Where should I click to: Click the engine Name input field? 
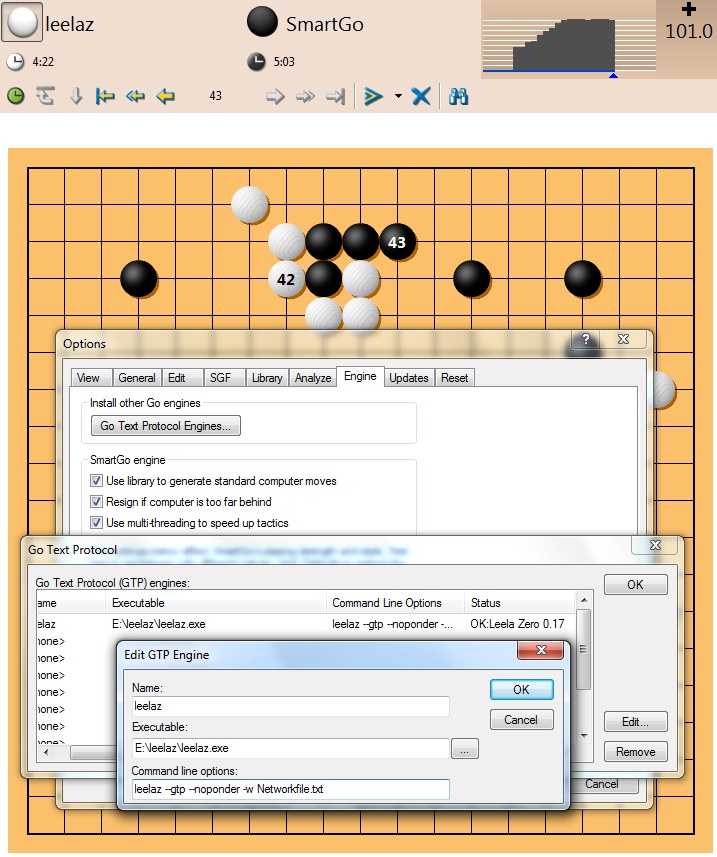pos(291,706)
